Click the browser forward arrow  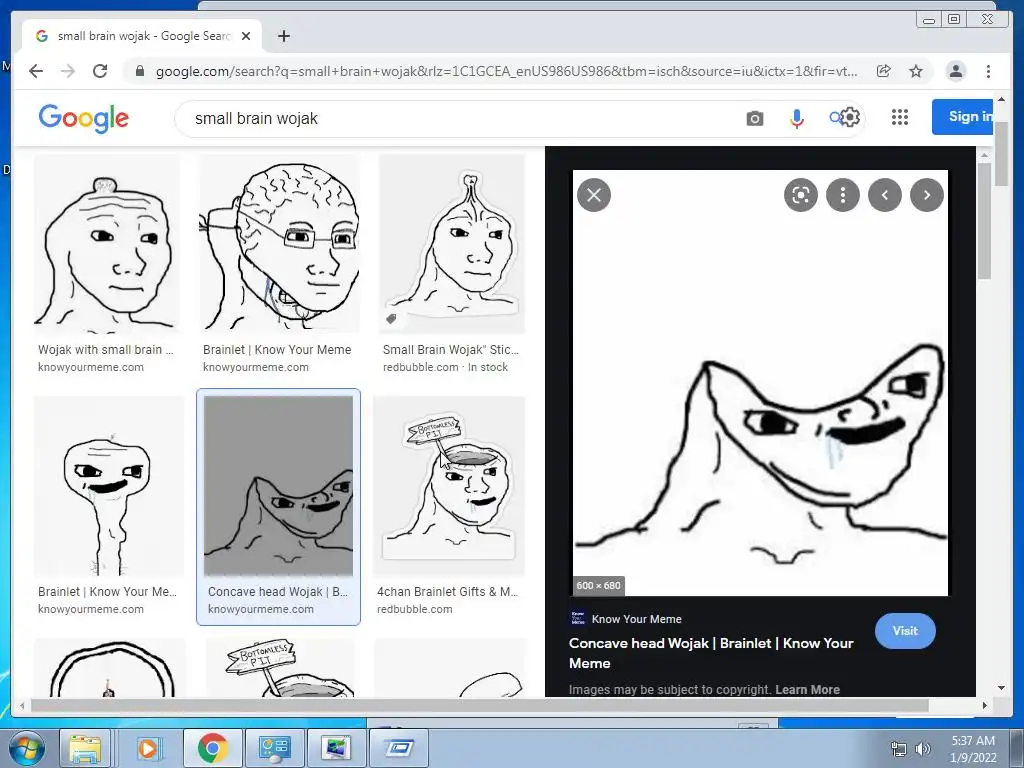tap(68, 71)
